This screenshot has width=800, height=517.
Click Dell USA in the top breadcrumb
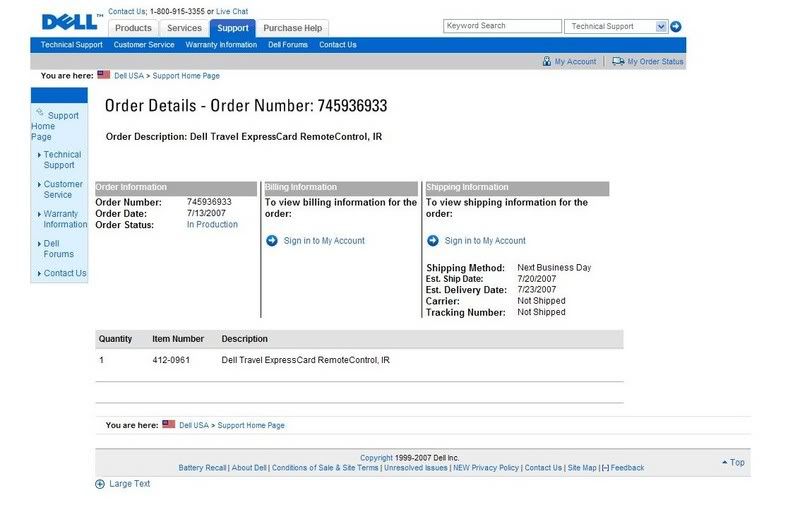[129, 76]
